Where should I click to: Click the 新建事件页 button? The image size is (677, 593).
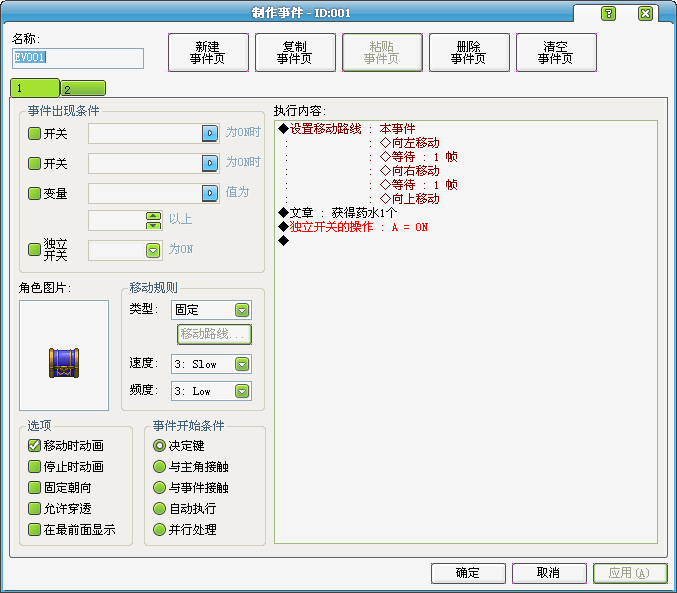coord(208,52)
